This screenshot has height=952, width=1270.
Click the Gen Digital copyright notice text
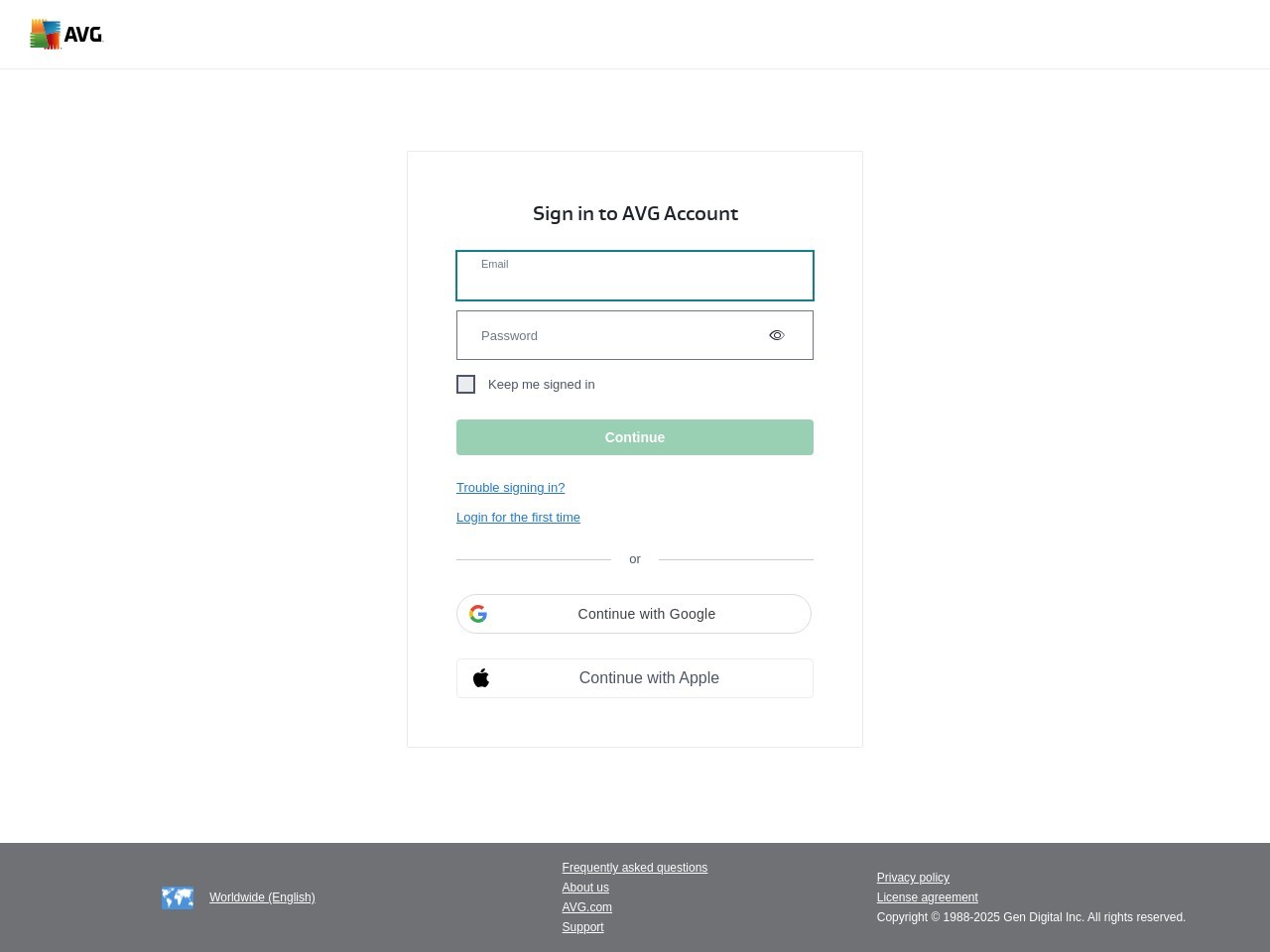(x=1031, y=917)
